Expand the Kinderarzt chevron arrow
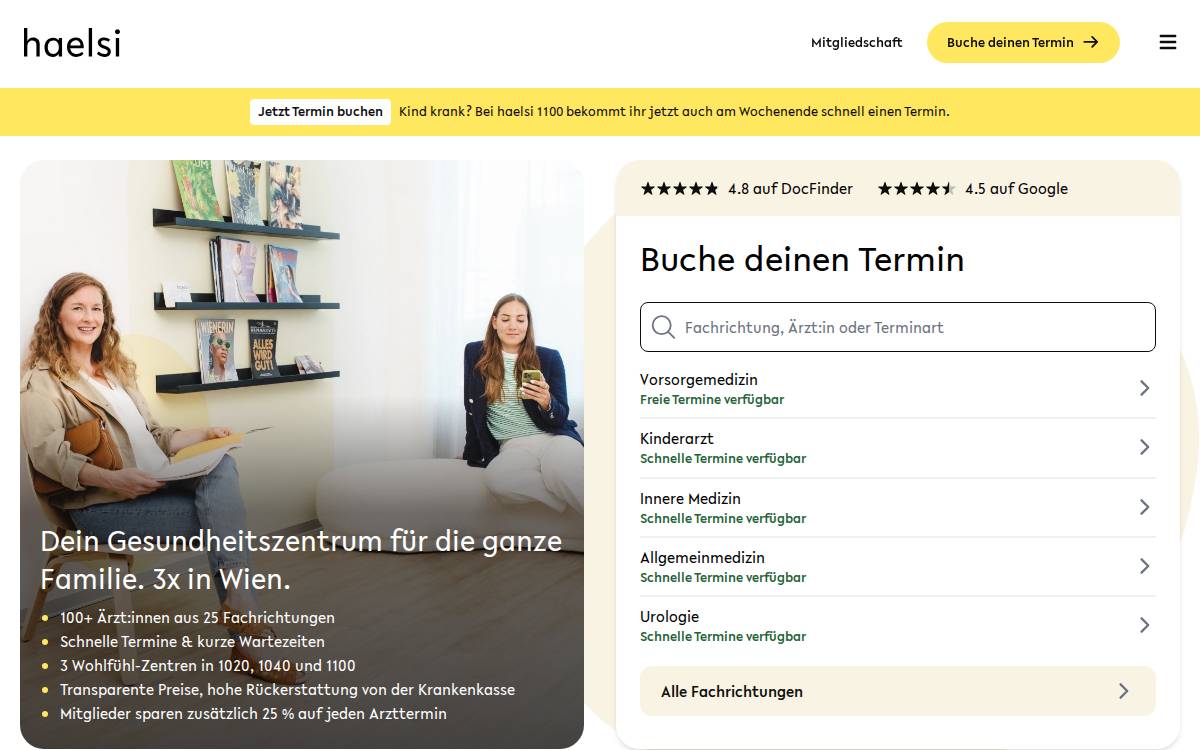1200x750 pixels. tap(1145, 447)
